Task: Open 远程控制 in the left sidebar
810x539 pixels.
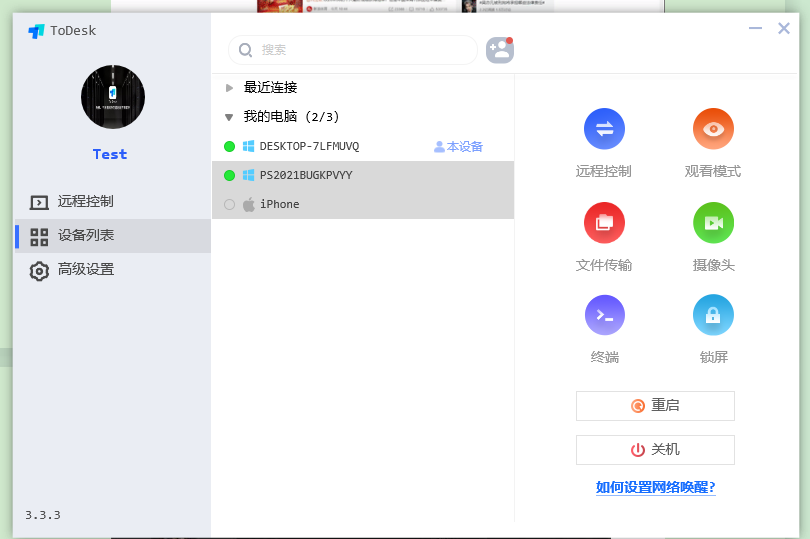Action: point(113,202)
